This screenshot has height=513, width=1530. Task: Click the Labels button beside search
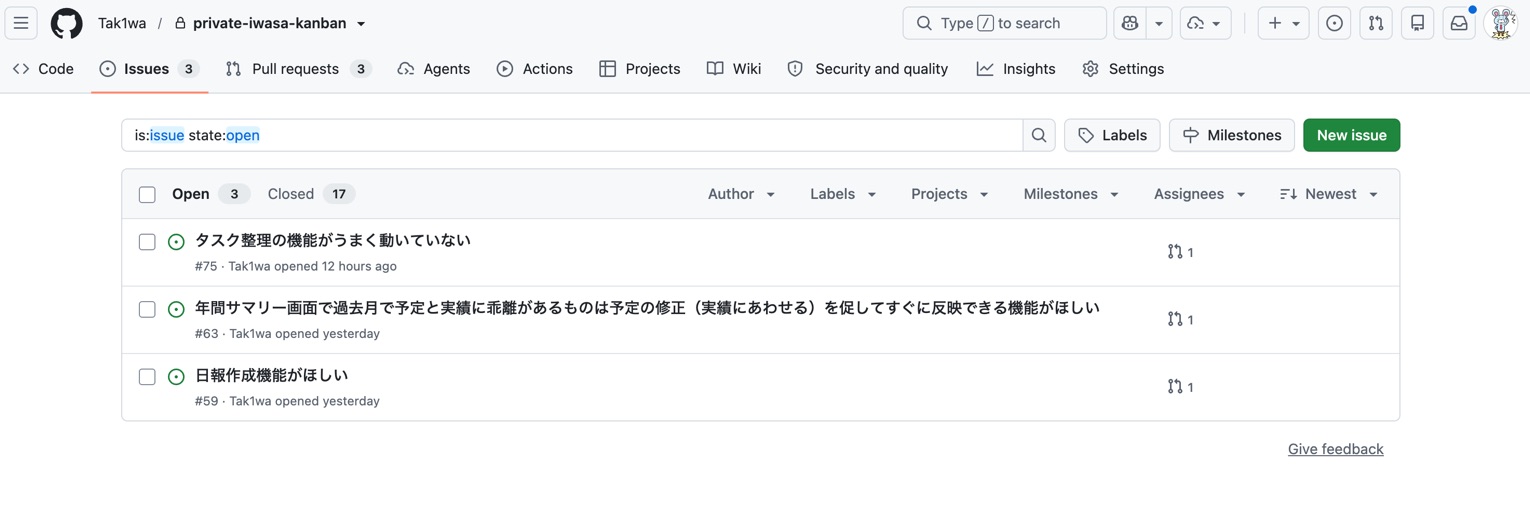coord(1112,135)
